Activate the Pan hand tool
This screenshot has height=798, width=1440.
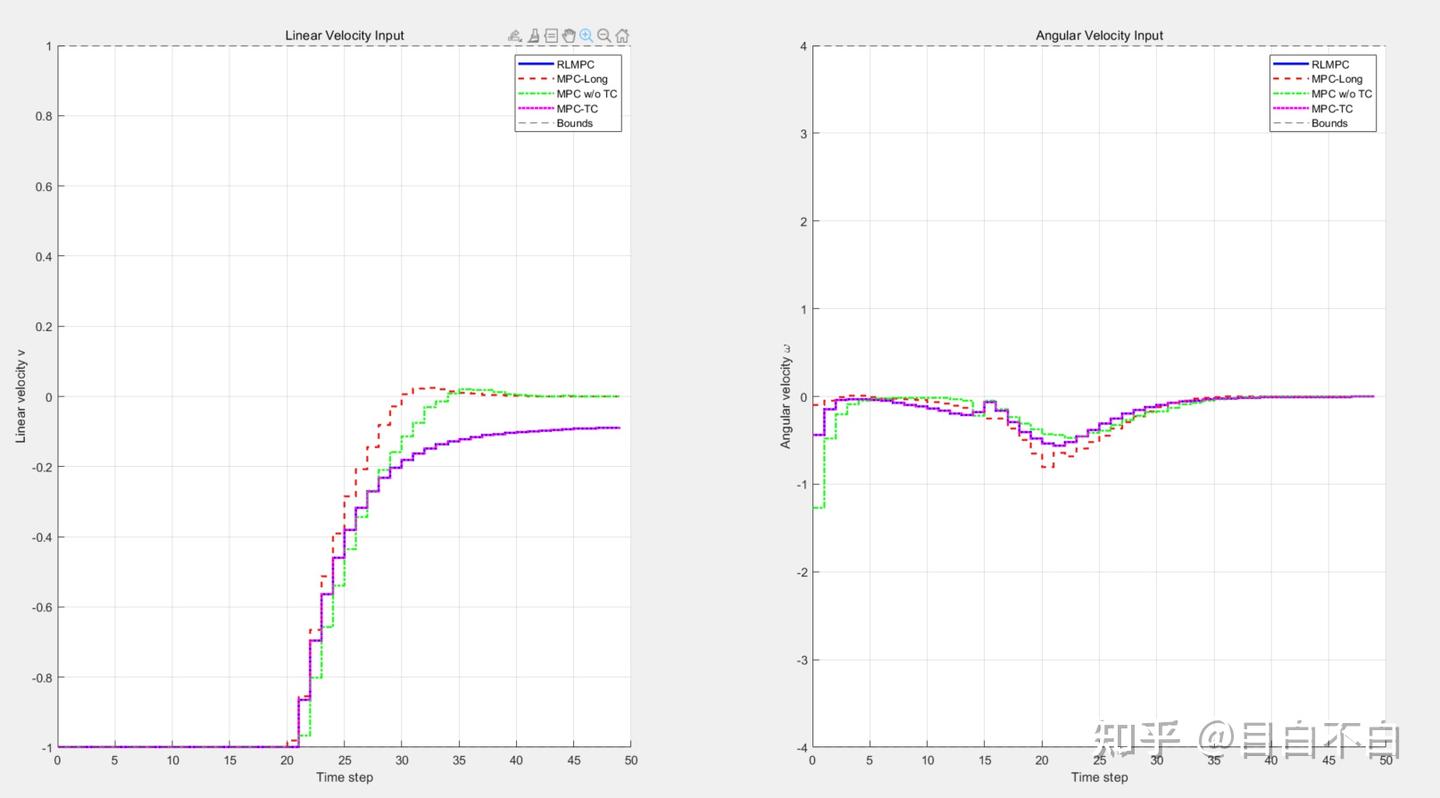click(569, 36)
